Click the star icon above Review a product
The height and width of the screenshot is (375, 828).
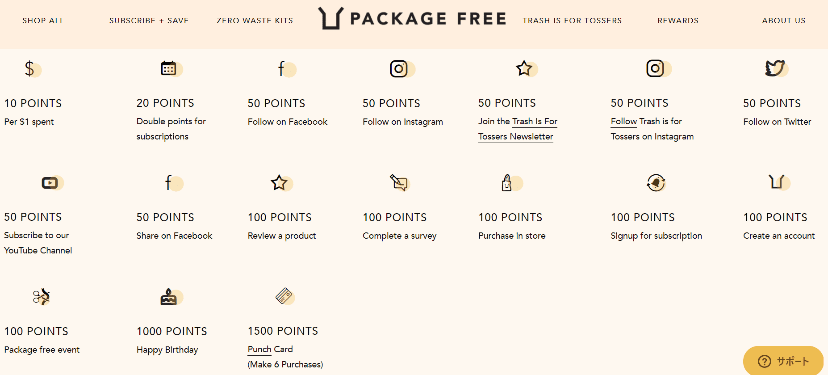[x=279, y=183]
